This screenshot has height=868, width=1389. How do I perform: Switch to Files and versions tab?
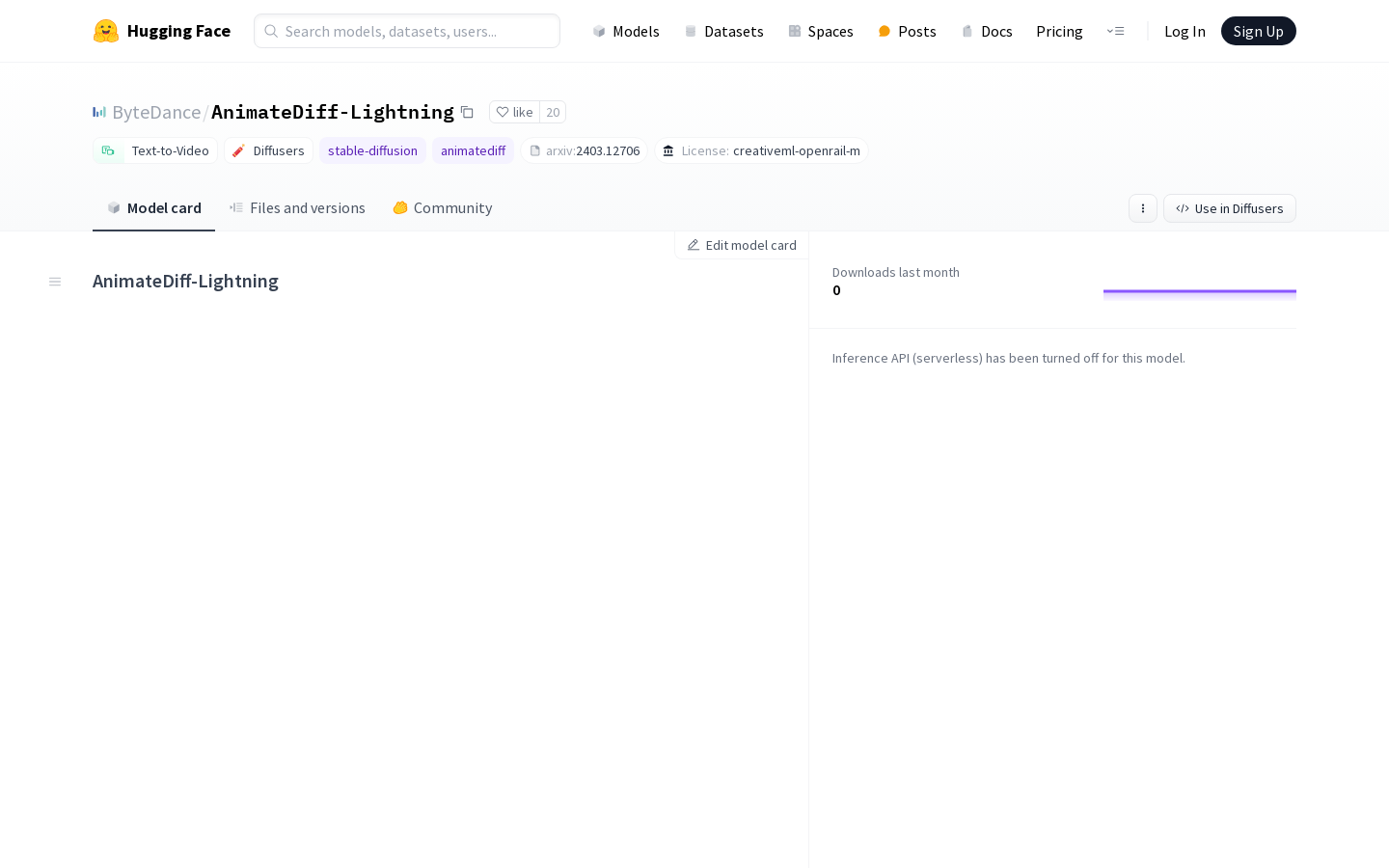[297, 207]
